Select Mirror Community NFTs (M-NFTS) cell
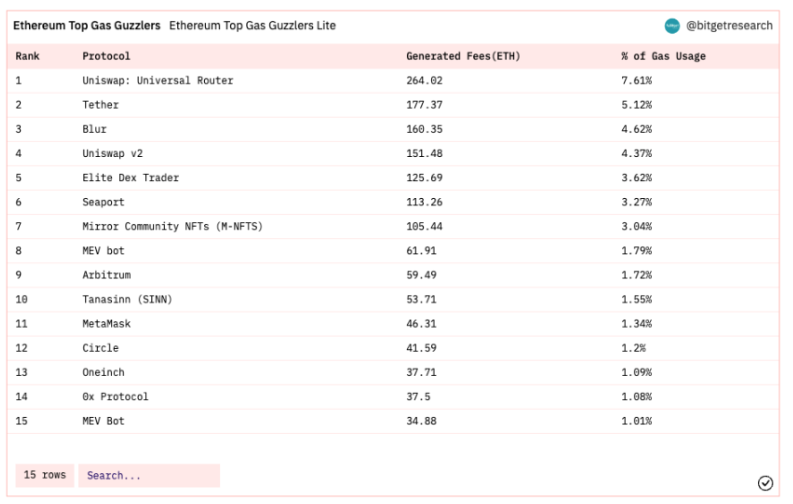 pos(172,226)
